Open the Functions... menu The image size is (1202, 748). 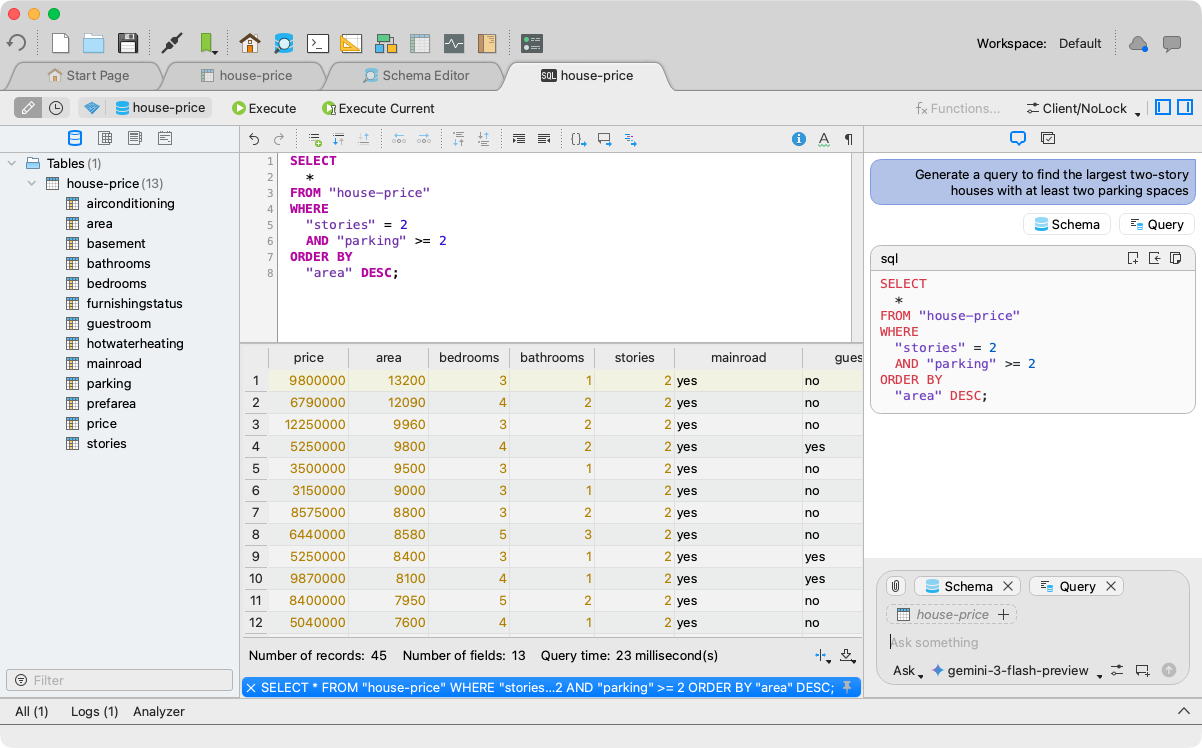(957, 108)
